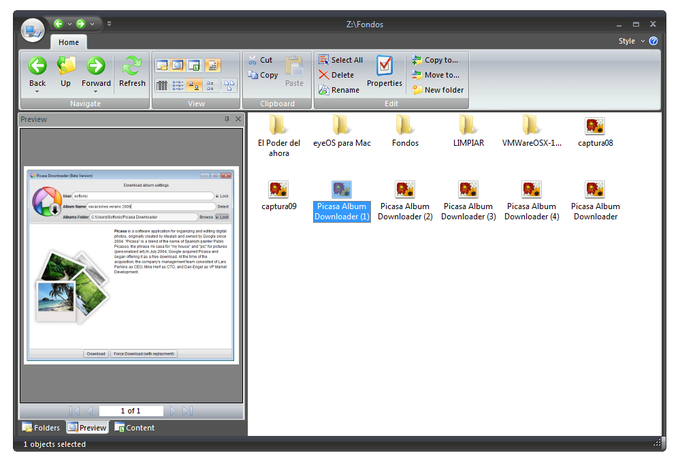Screen dimensions: 680x470
Task: Create a New folder
Action: click(x=438, y=90)
